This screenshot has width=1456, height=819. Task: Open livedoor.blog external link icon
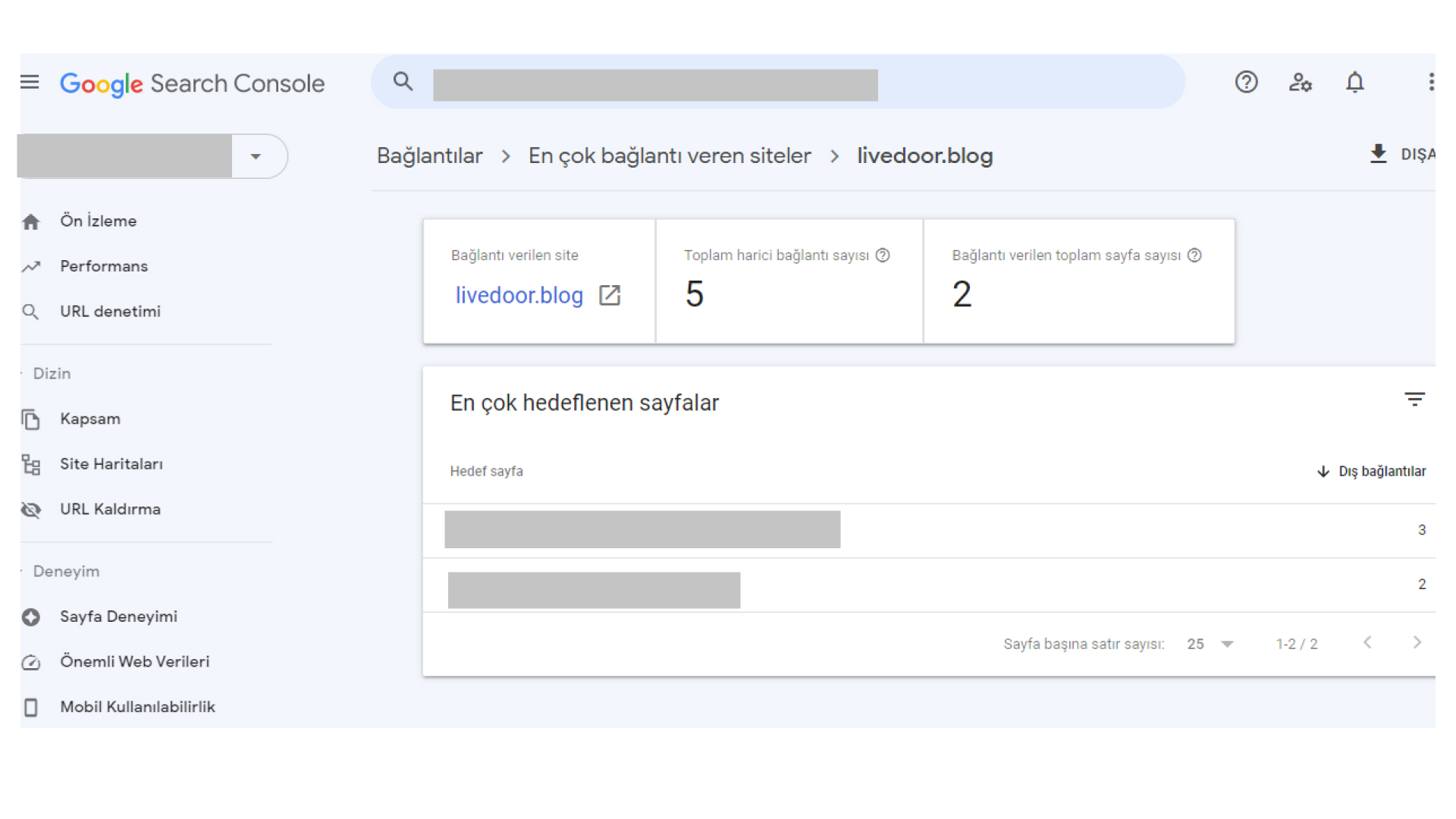pyautogui.click(x=610, y=295)
